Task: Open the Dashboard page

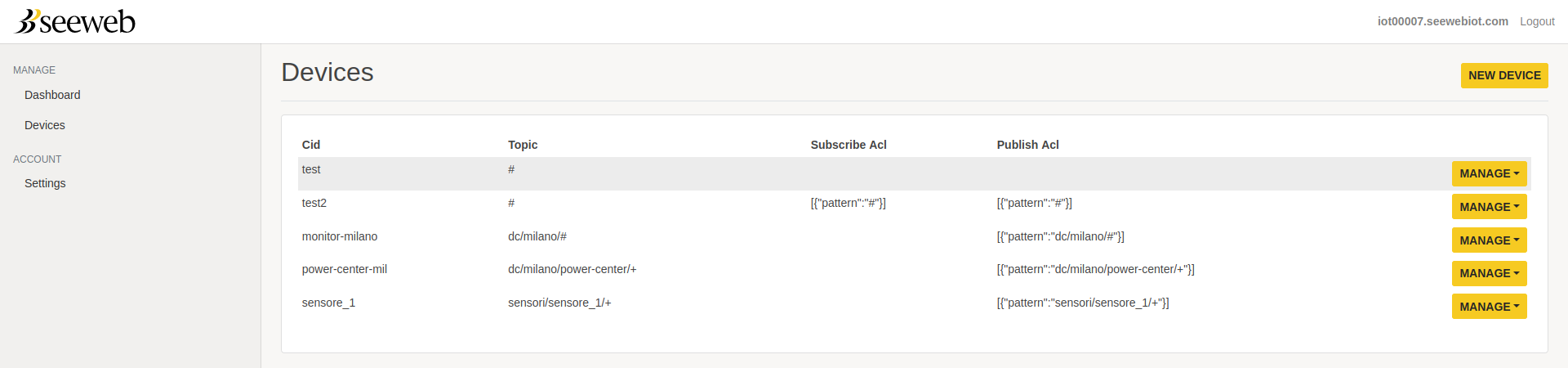Action: [52, 95]
